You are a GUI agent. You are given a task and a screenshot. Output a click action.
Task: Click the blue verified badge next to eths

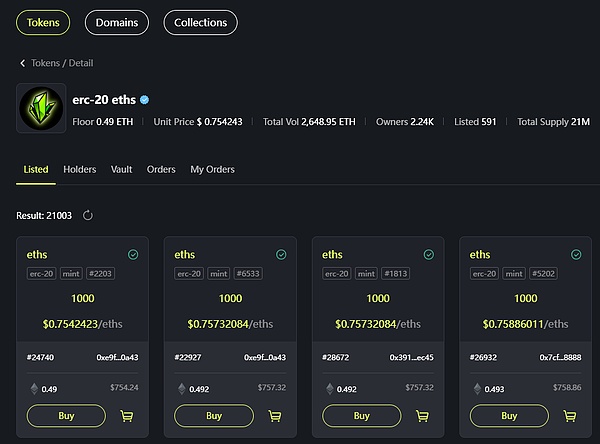pos(144,100)
